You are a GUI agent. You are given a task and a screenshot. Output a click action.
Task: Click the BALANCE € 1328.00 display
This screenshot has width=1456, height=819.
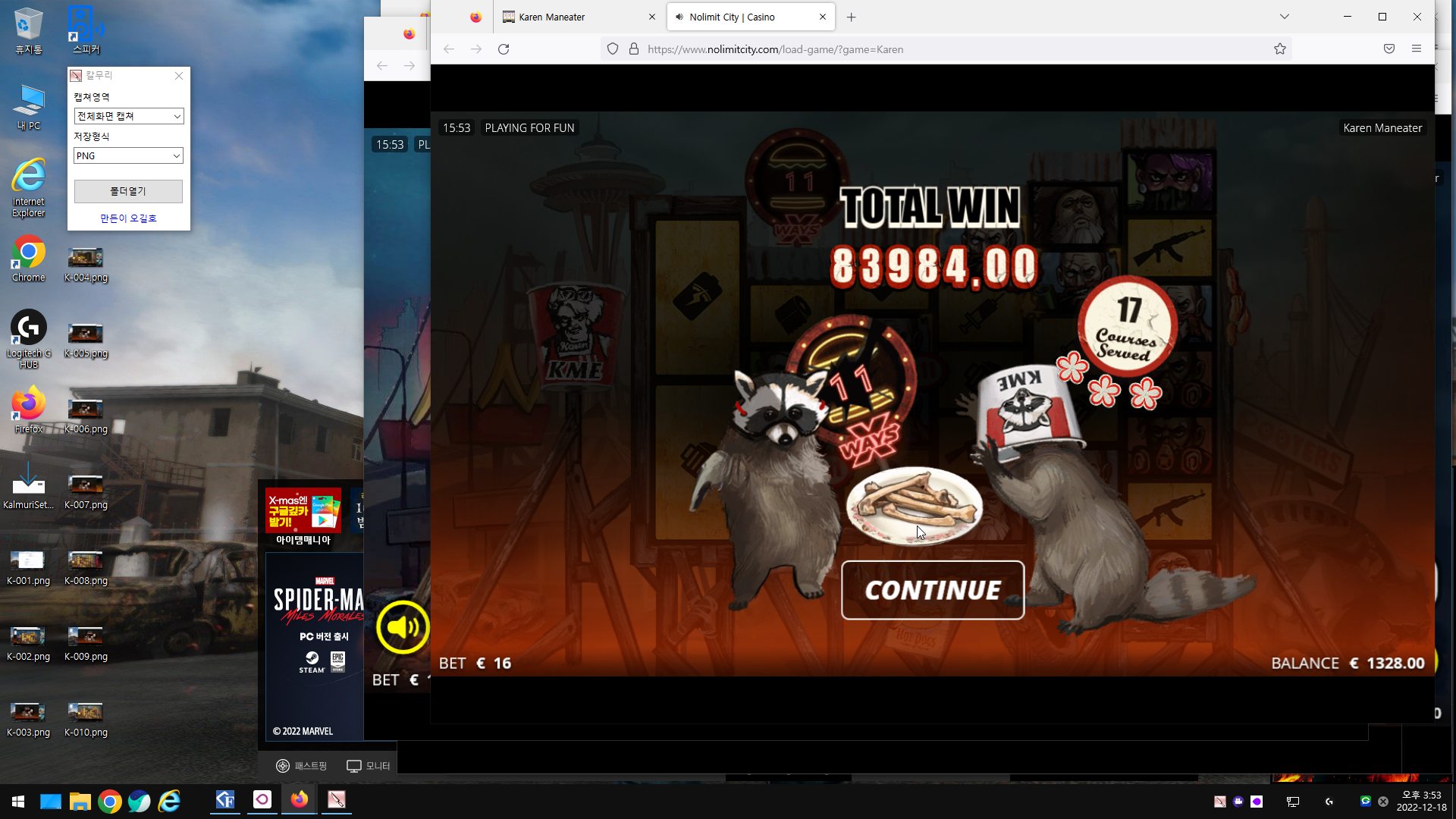(1348, 664)
